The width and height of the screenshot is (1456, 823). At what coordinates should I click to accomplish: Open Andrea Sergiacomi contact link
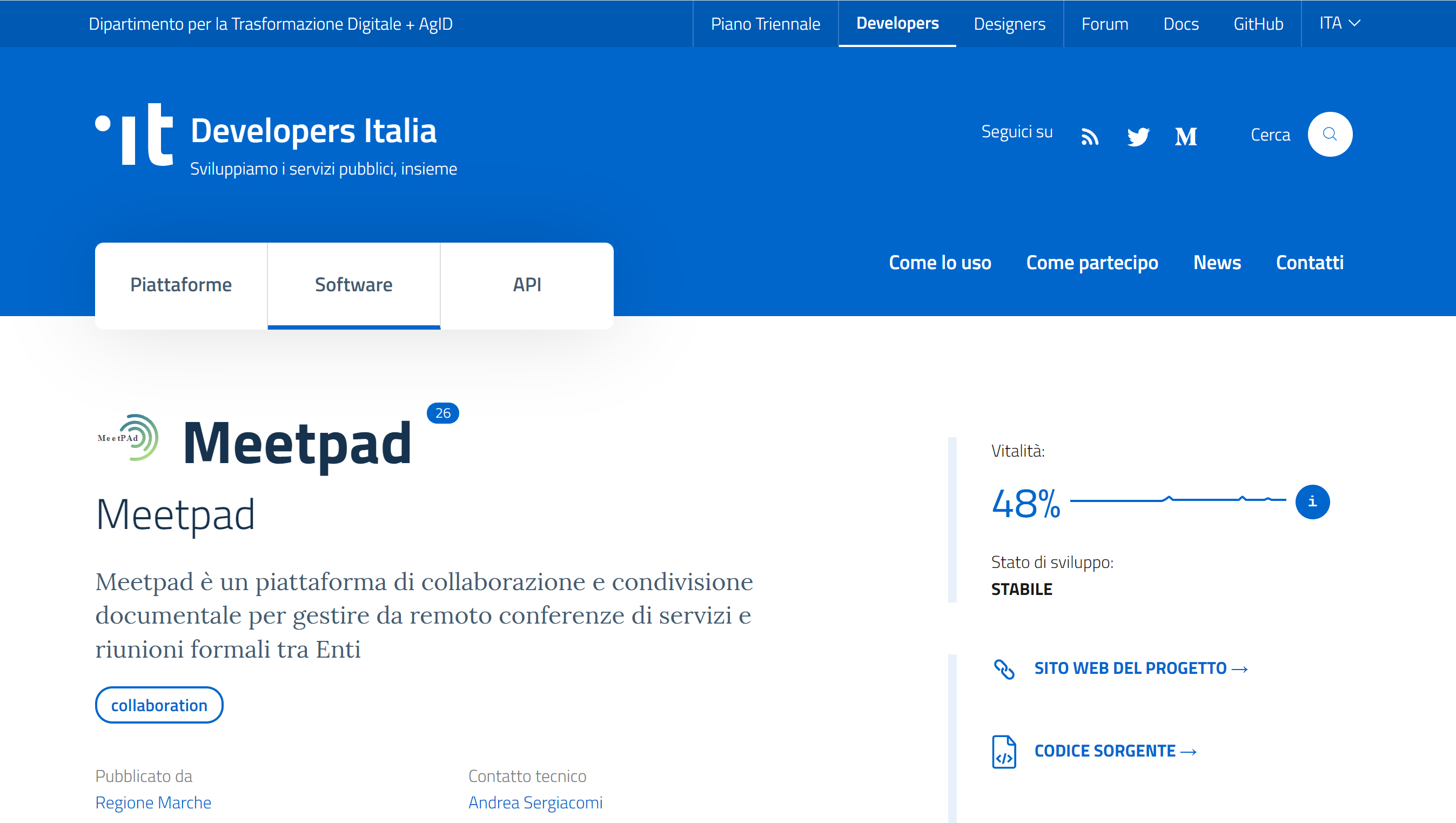click(535, 802)
